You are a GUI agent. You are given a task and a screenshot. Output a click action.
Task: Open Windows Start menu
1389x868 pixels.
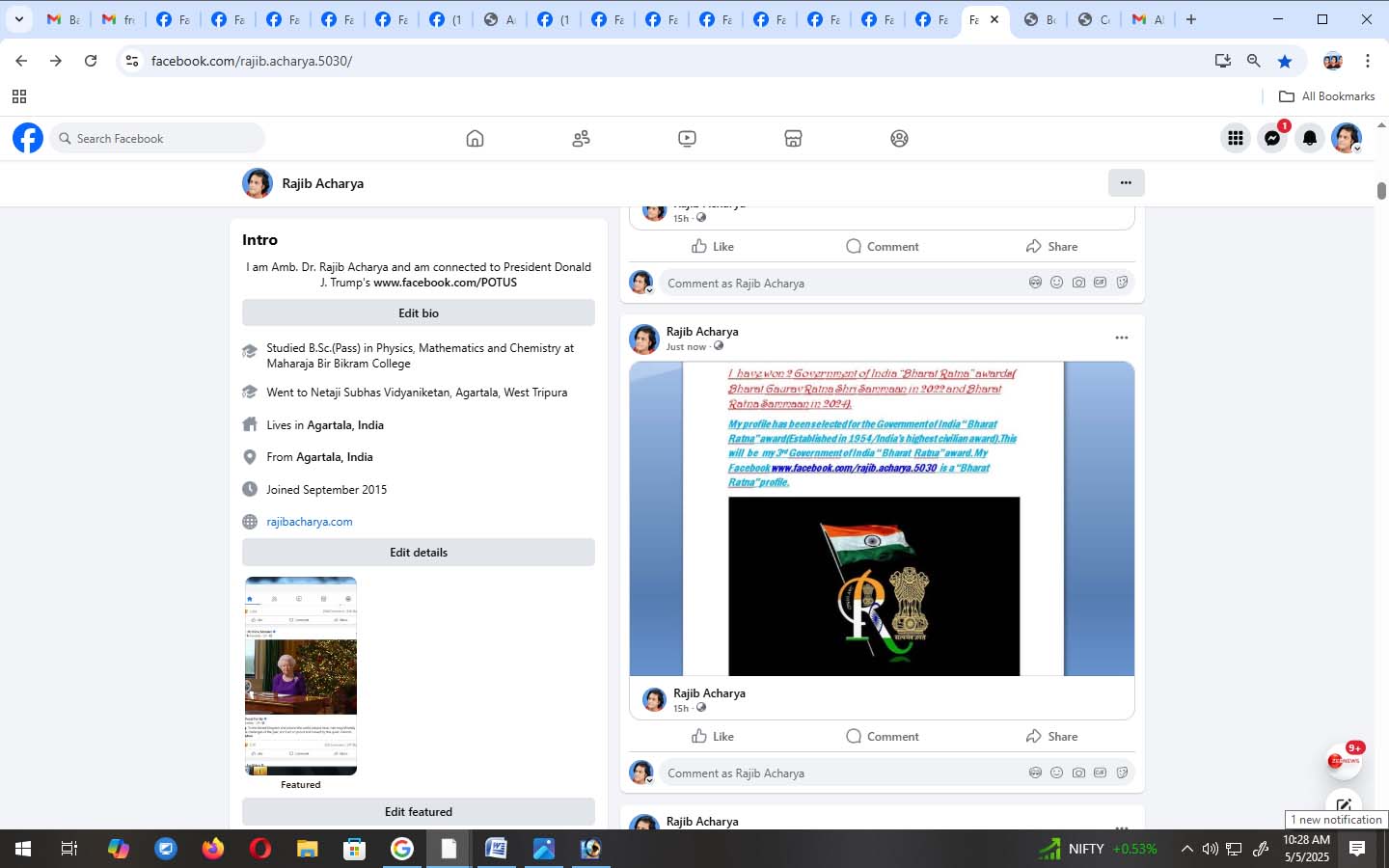23,849
